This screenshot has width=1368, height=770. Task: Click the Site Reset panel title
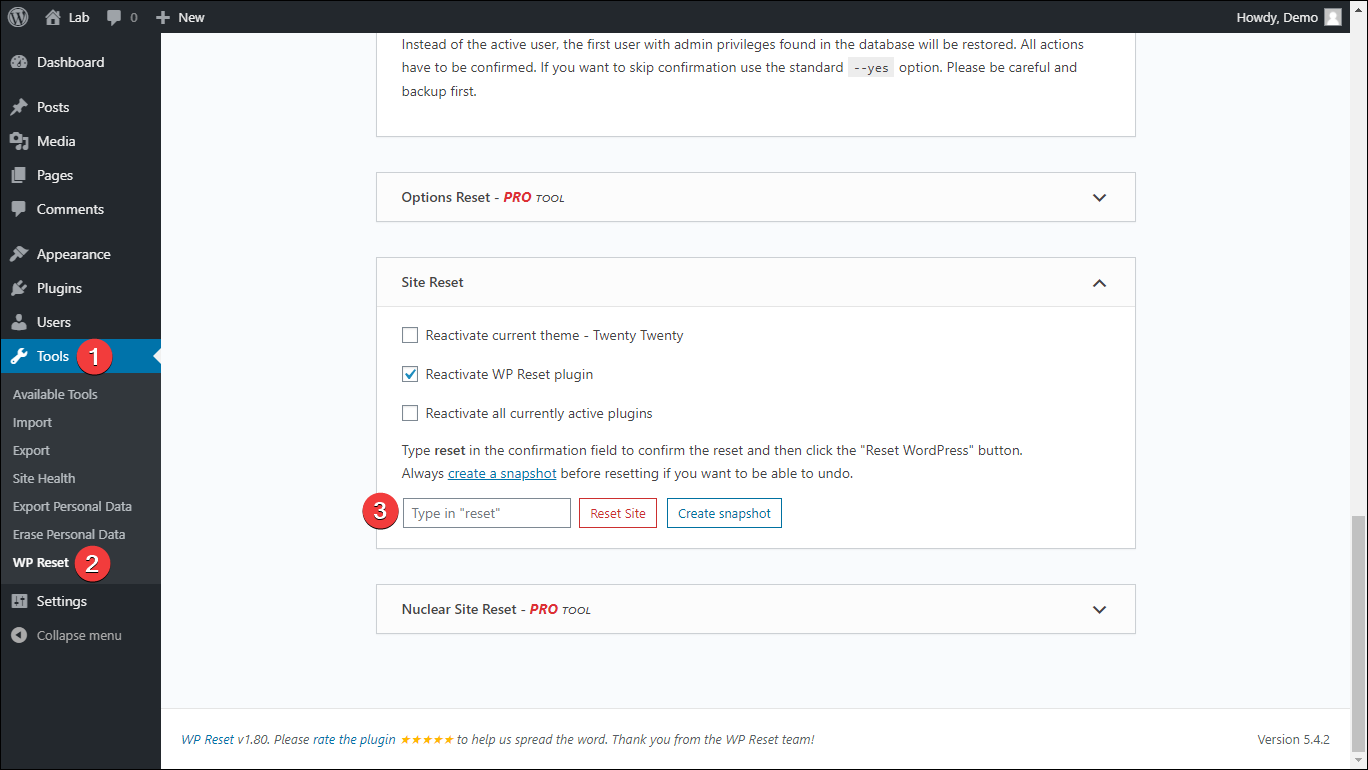(432, 282)
